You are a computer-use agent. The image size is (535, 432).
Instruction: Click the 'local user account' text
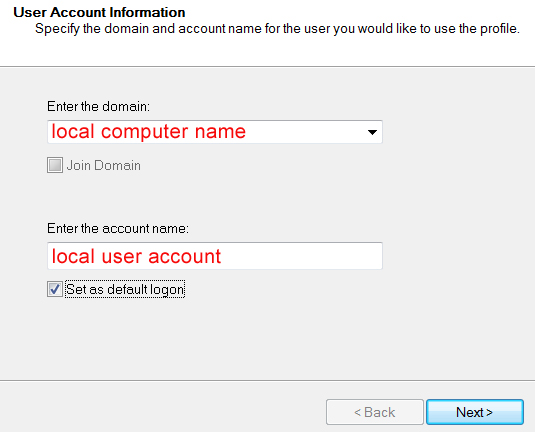coord(136,256)
